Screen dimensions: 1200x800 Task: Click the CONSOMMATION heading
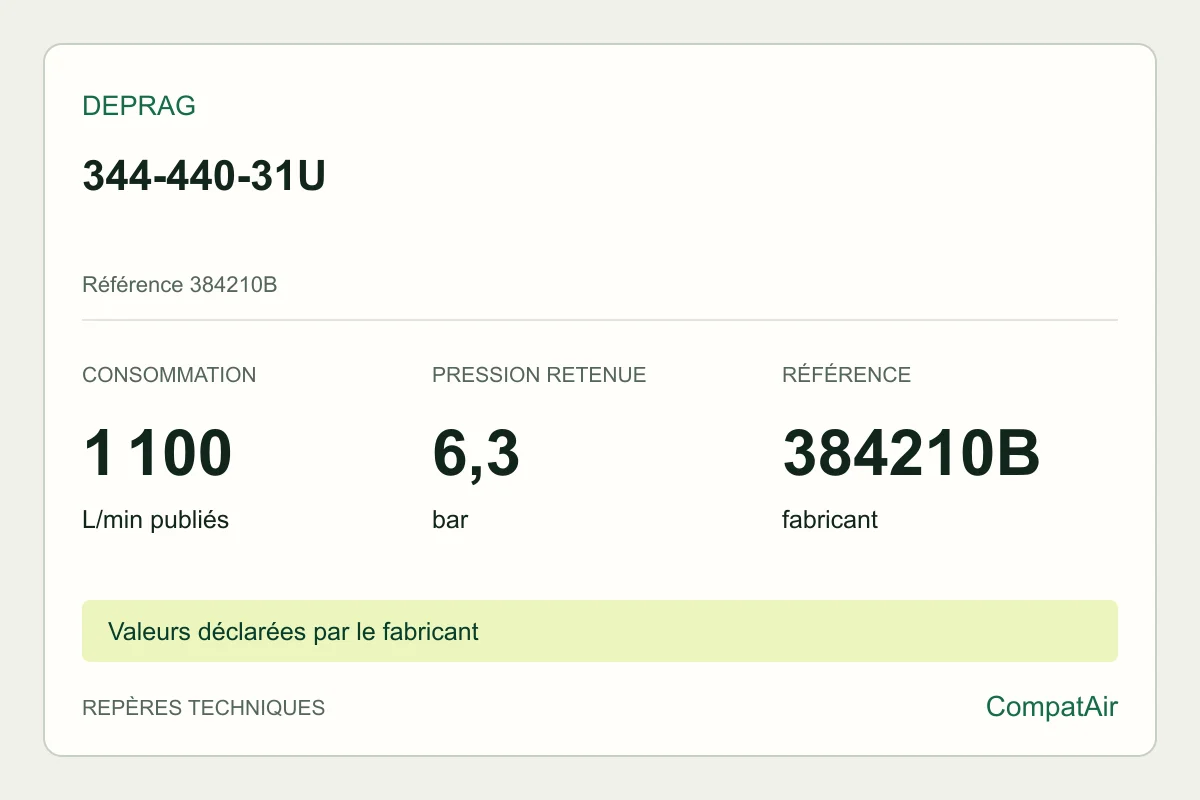[x=169, y=375]
